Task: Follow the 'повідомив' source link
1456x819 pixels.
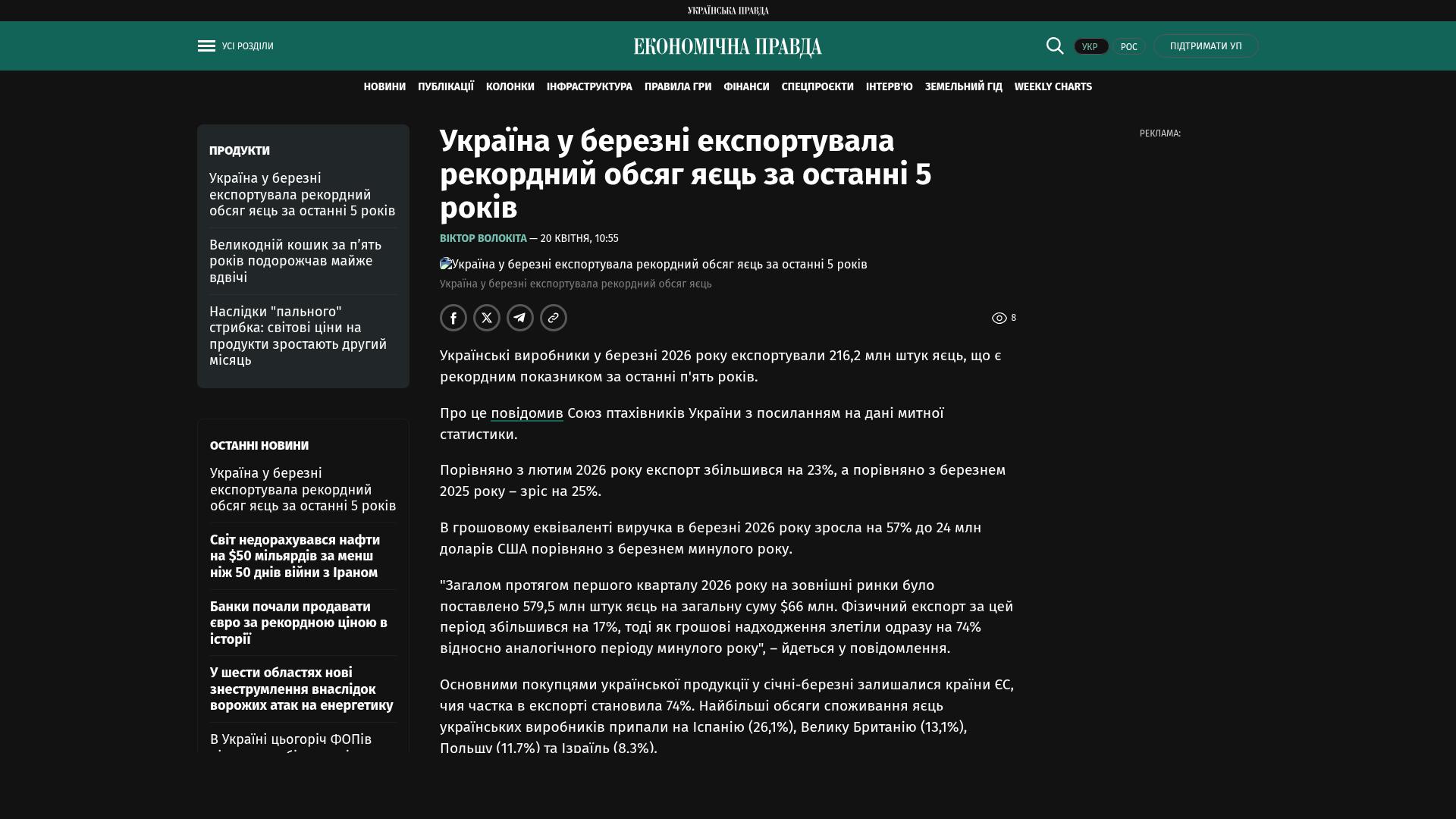Action: (526, 413)
